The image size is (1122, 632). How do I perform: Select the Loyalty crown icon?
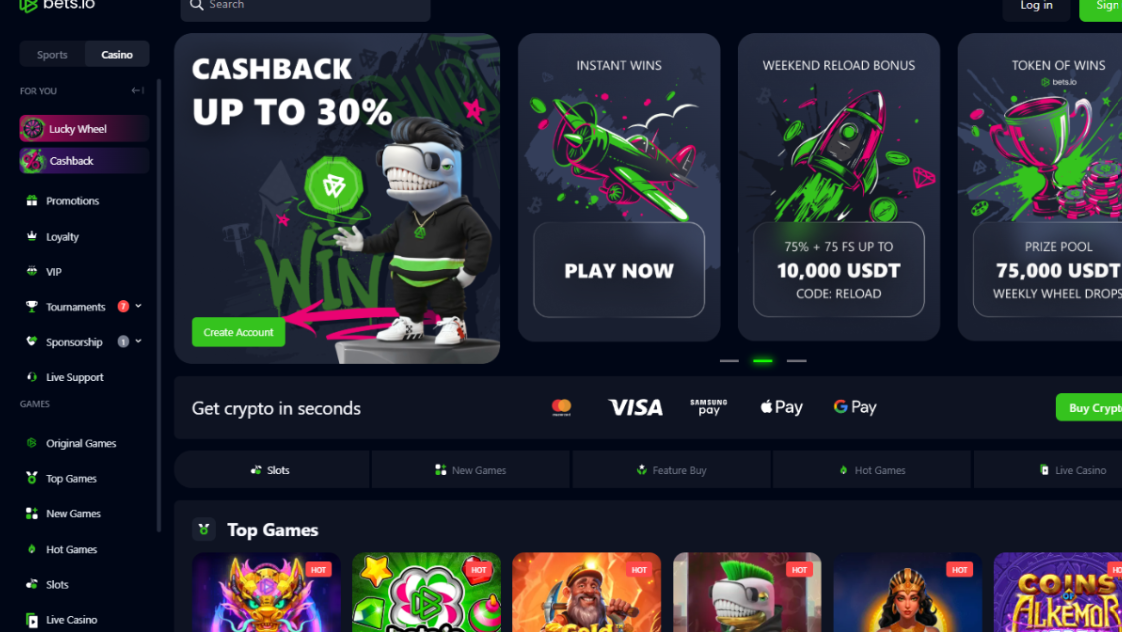31,235
